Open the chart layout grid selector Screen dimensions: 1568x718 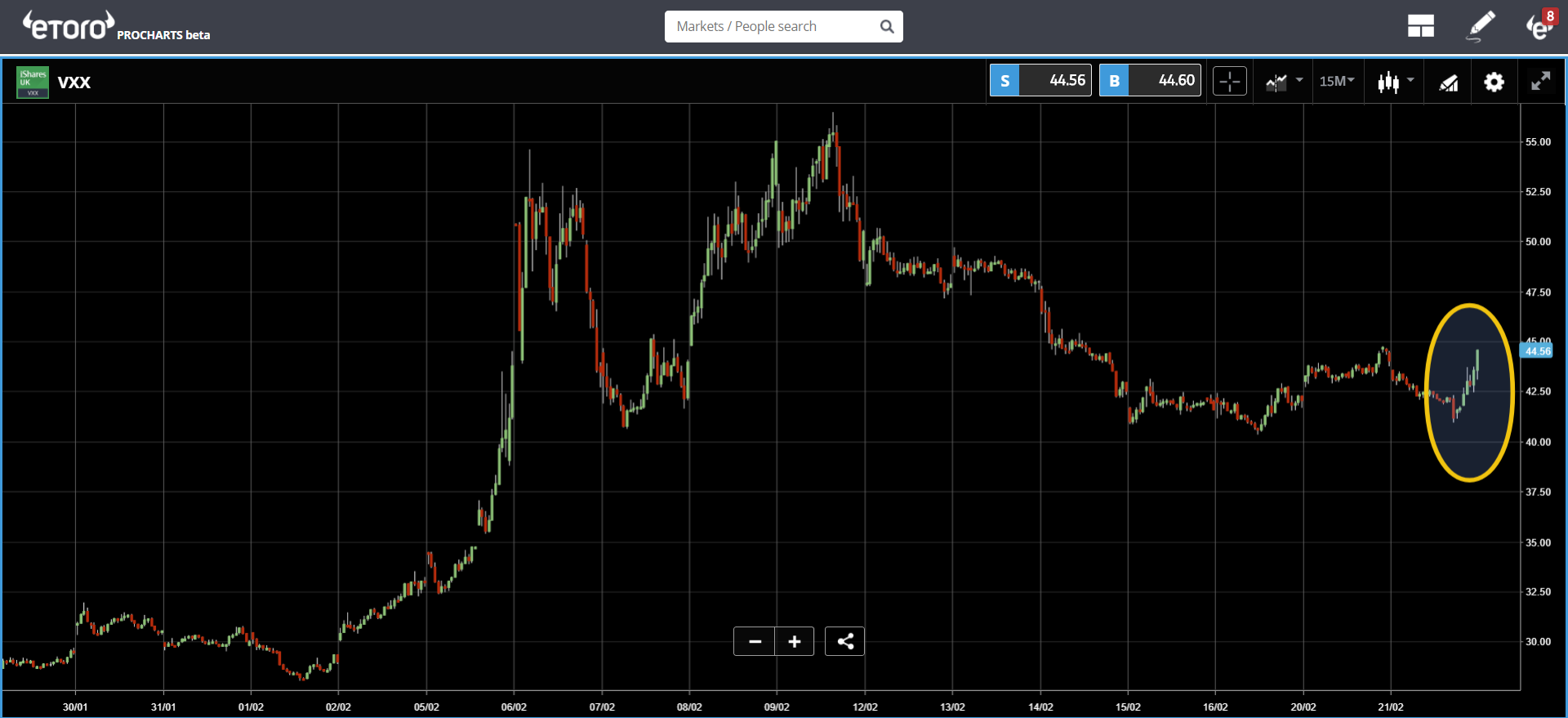click(1421, 26)
